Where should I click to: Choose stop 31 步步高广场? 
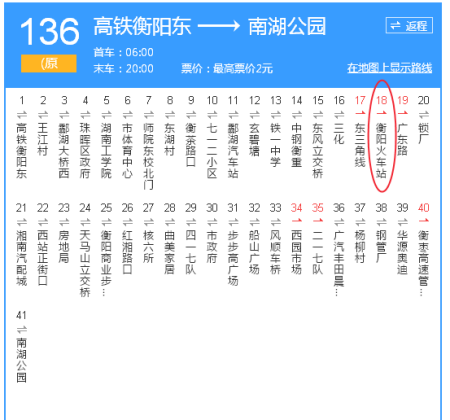(x=233, y=258)
